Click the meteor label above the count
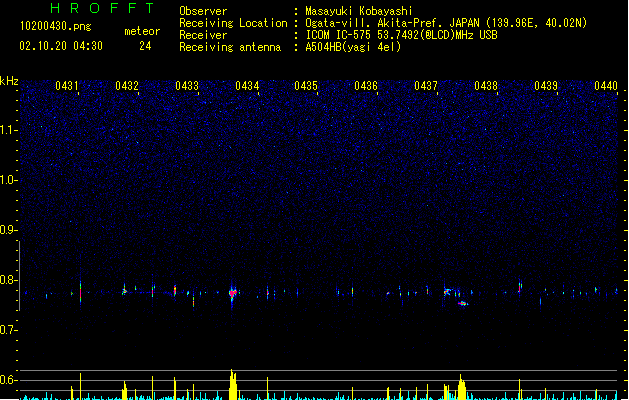Image resolution: width=629 pixels, height=400 pixels. (x=142, y=31)
